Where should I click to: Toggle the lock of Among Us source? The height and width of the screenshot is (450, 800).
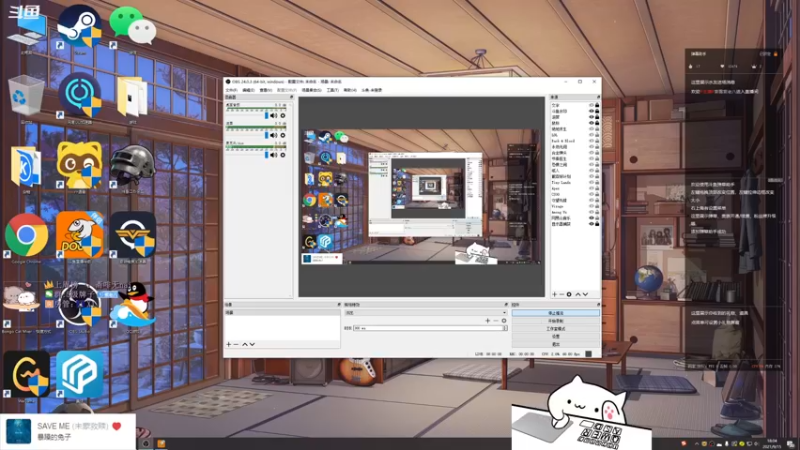(x=597, y=212)
